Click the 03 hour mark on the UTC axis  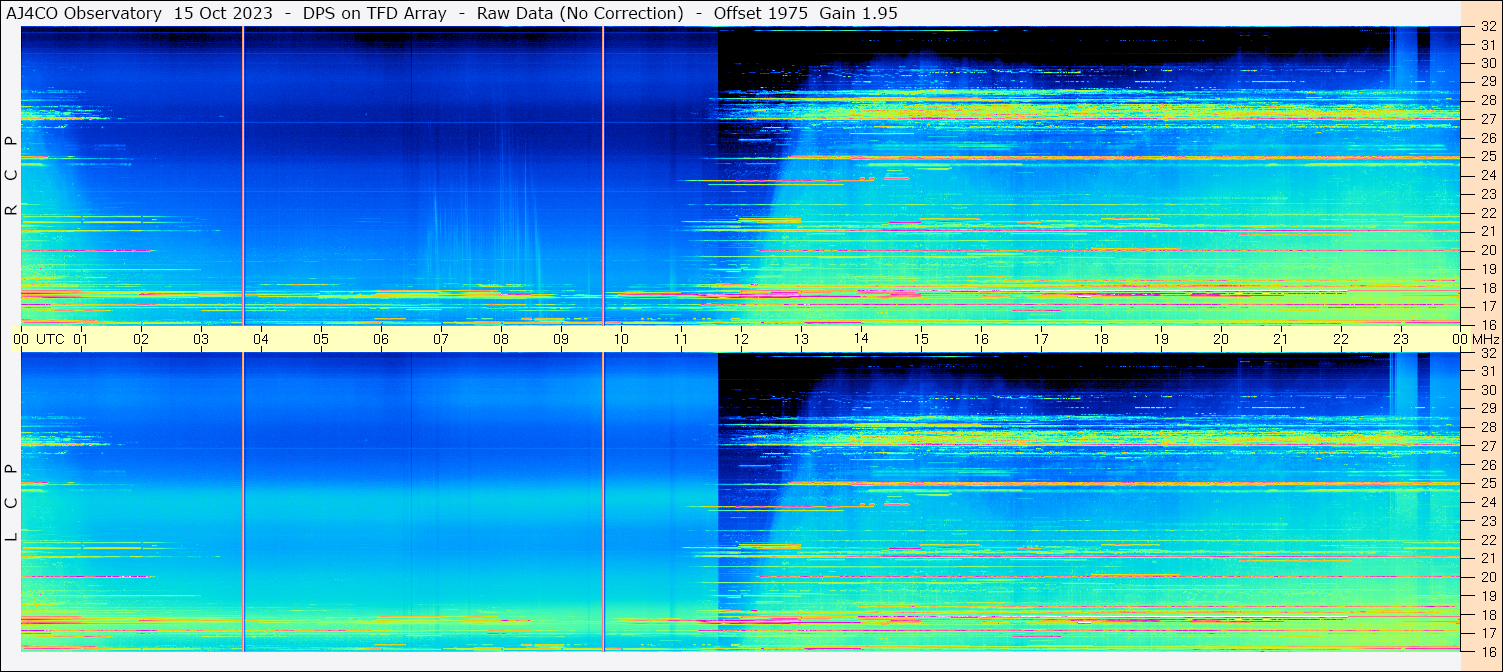click(201, 339)
